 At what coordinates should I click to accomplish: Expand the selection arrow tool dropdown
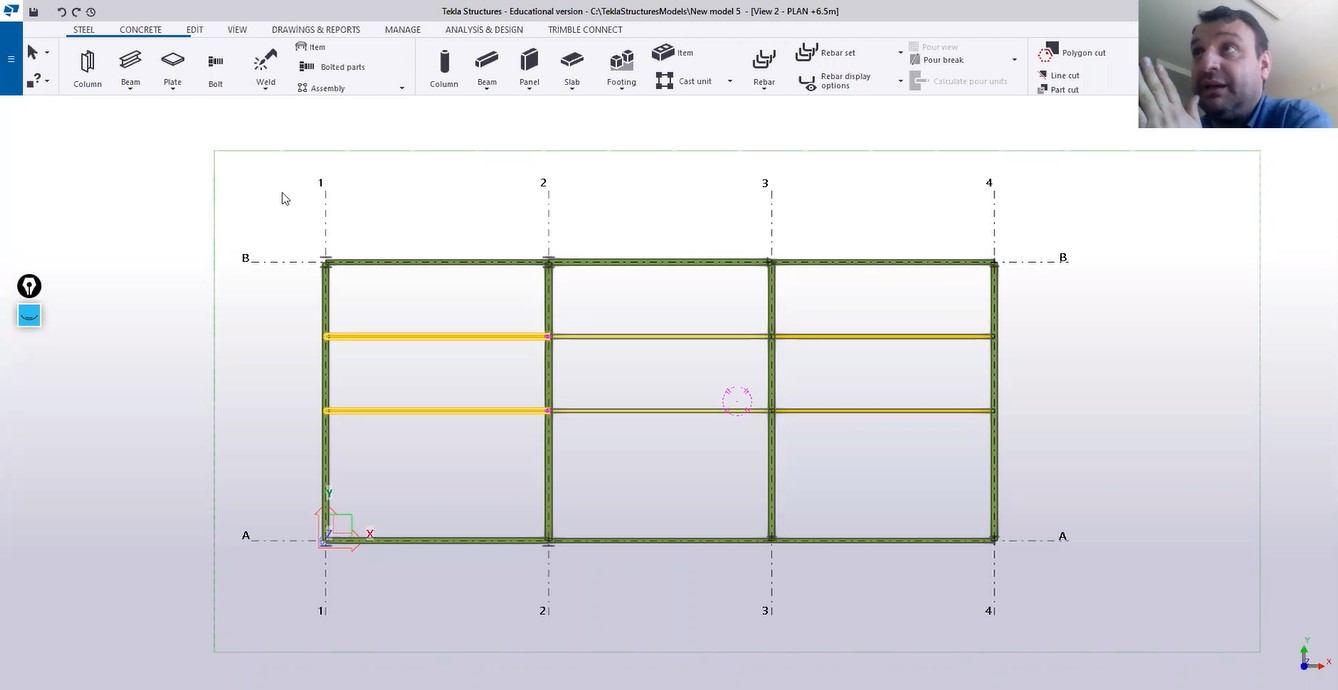pyautogui.click(x=47, y=53)
